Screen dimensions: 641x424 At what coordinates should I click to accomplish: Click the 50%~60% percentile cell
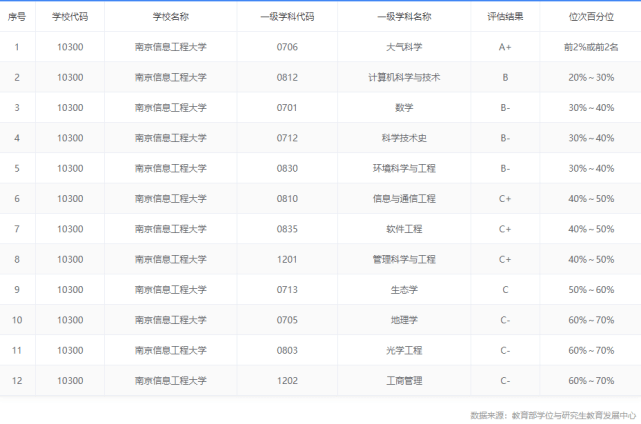[x=591, y=289]
